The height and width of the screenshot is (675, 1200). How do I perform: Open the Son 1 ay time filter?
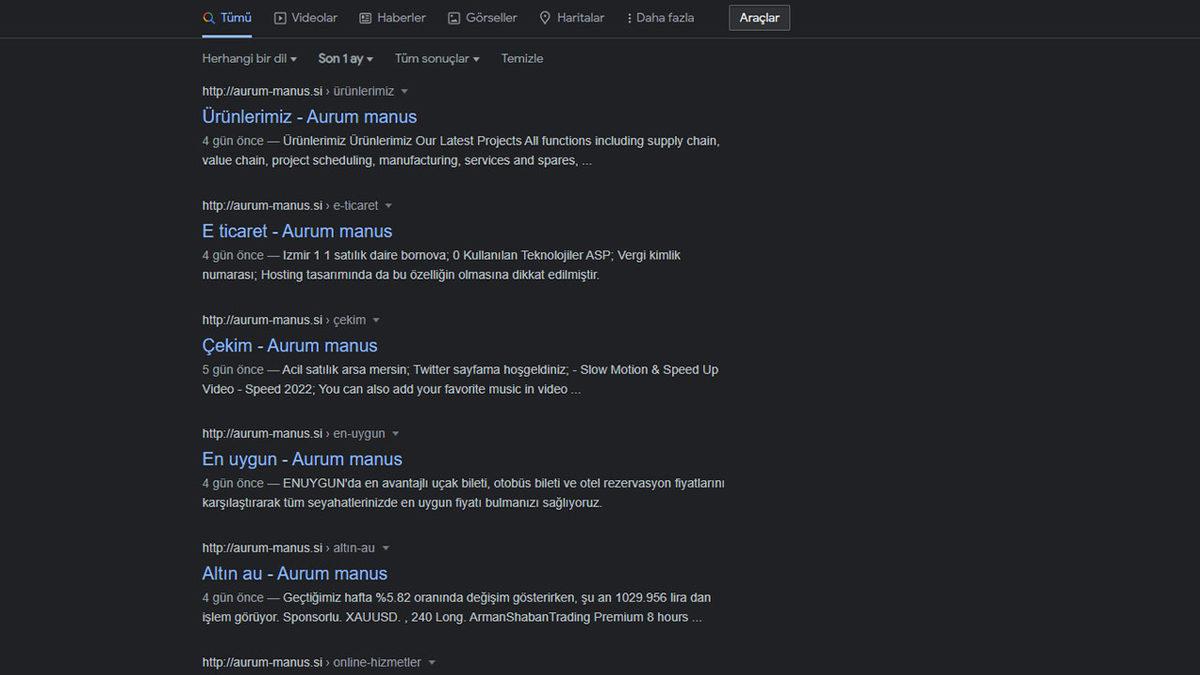click(344, 58)
